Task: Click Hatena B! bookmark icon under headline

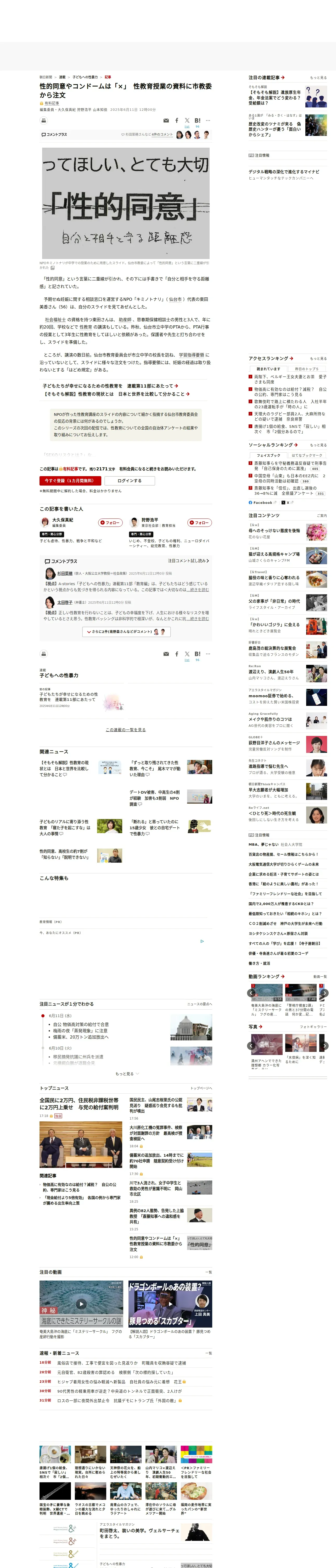Action: (198, 120)
